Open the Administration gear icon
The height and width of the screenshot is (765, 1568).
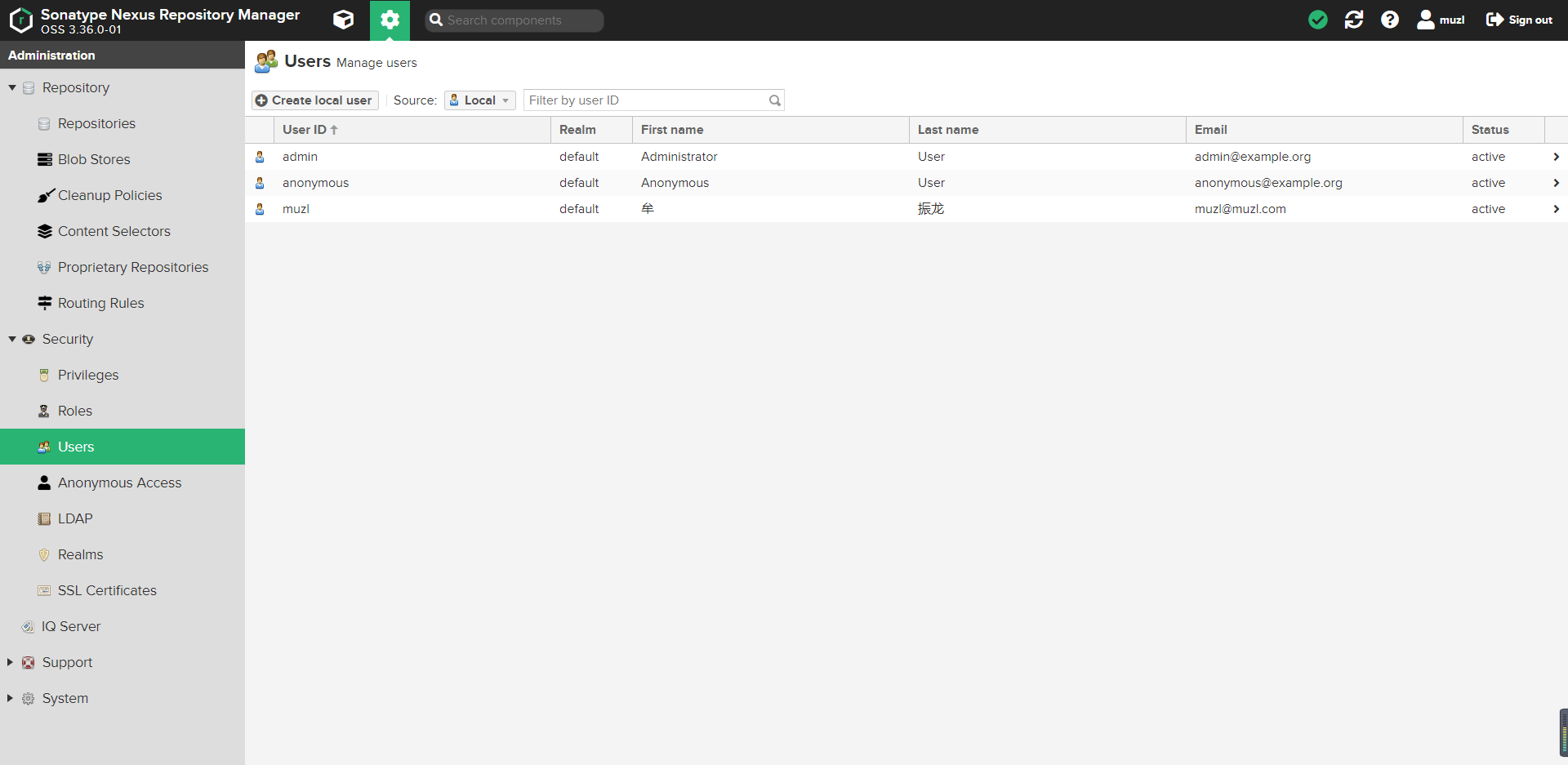pyautogui.click(x=390, y=20)
